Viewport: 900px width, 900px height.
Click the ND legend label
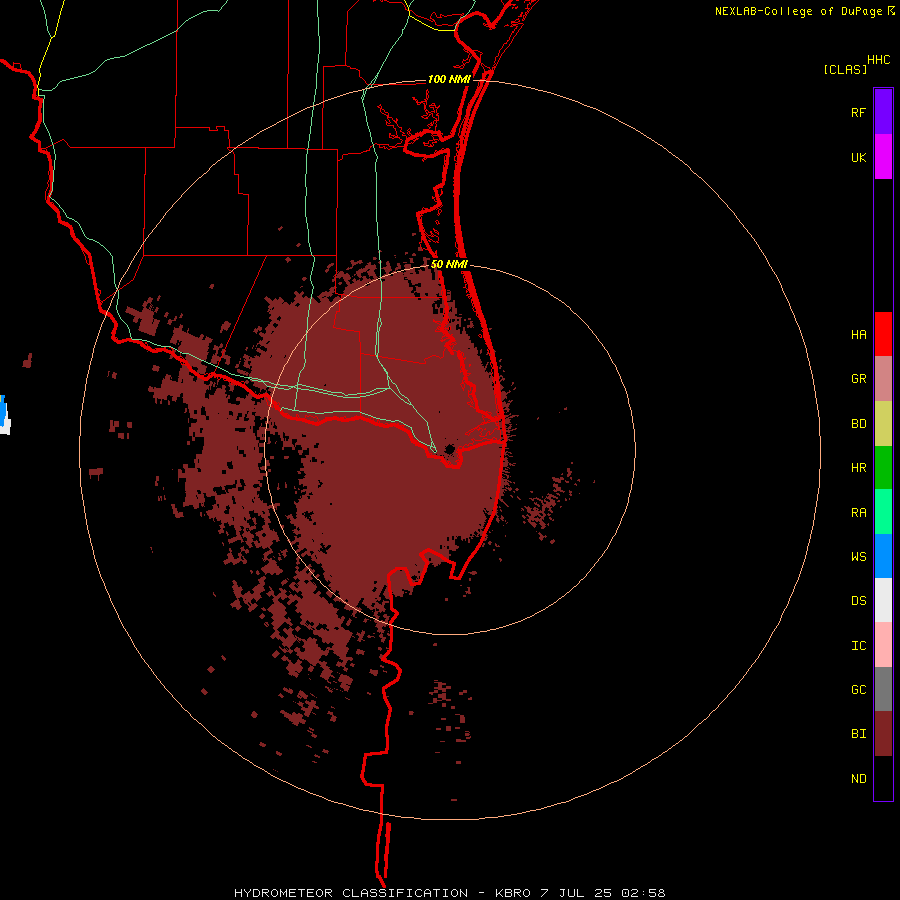tap(859, 779)
